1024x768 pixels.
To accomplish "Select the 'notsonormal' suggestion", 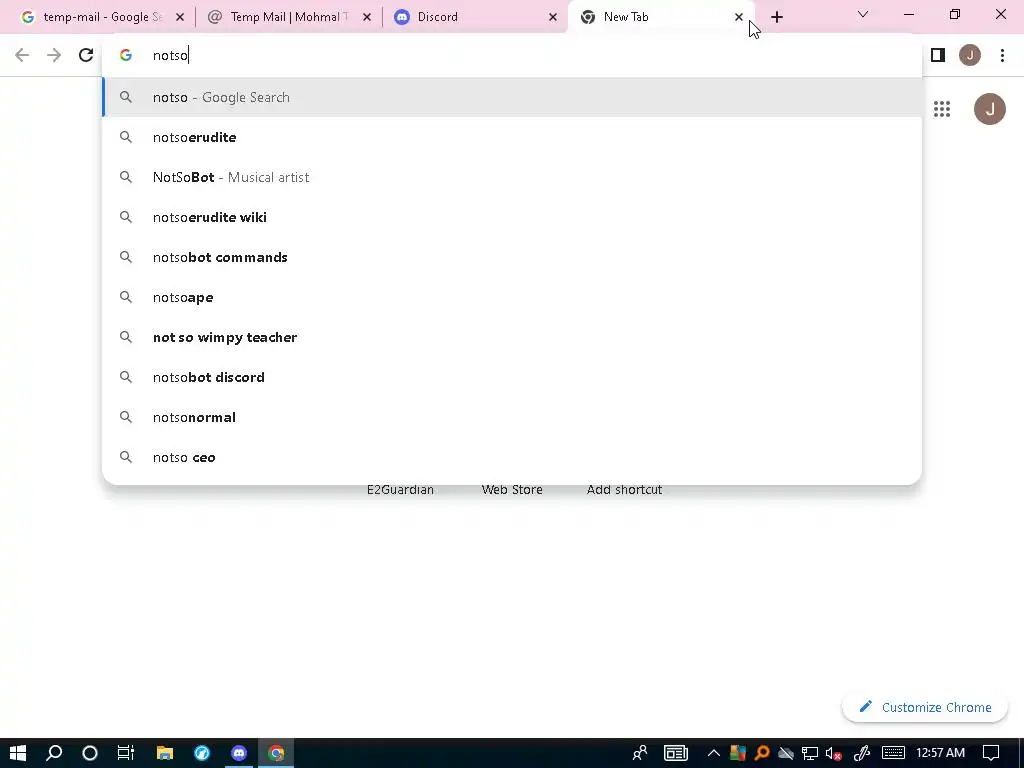I will tap(512, 417).
